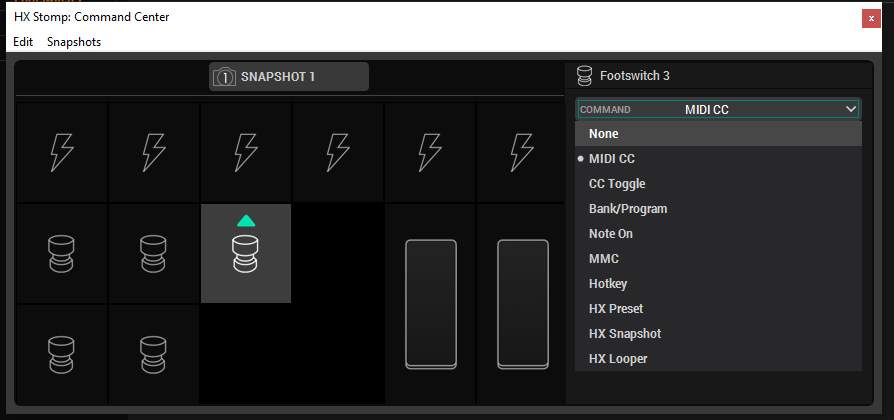Click the Command dropdown chevron arrow
894x420 pixels.
coord(851,109)
